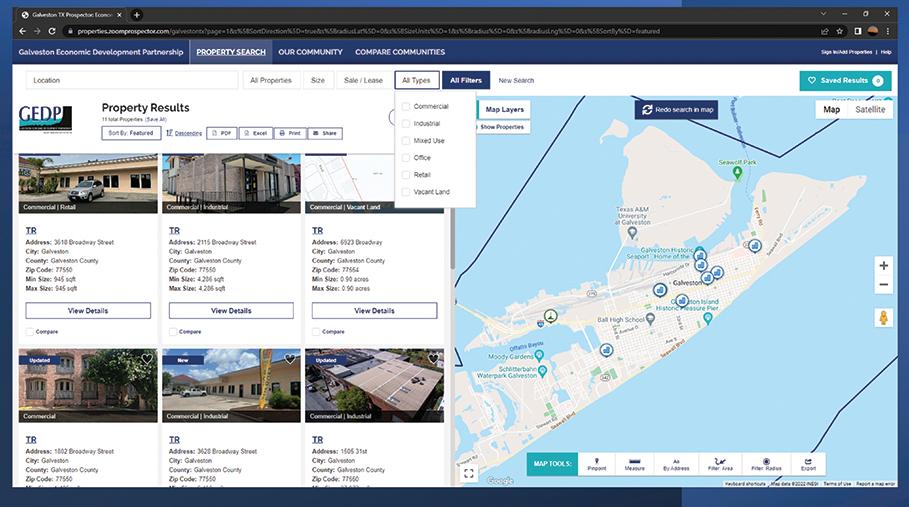Select the Filter Radius map tool
This screenshot has height=507, width=909.
(x=766, y=464)
